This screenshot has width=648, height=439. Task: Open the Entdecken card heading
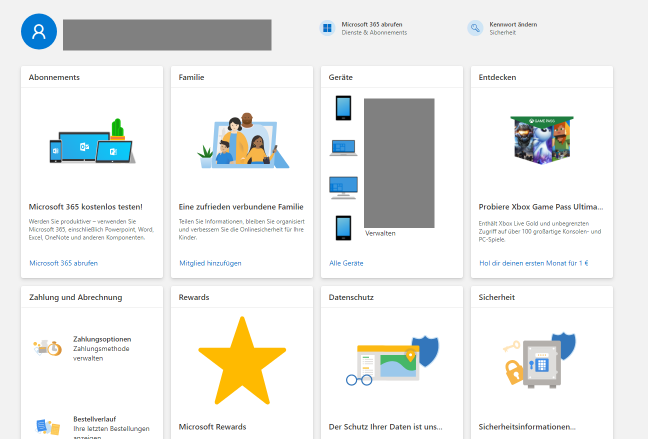[x=497, y=77]
